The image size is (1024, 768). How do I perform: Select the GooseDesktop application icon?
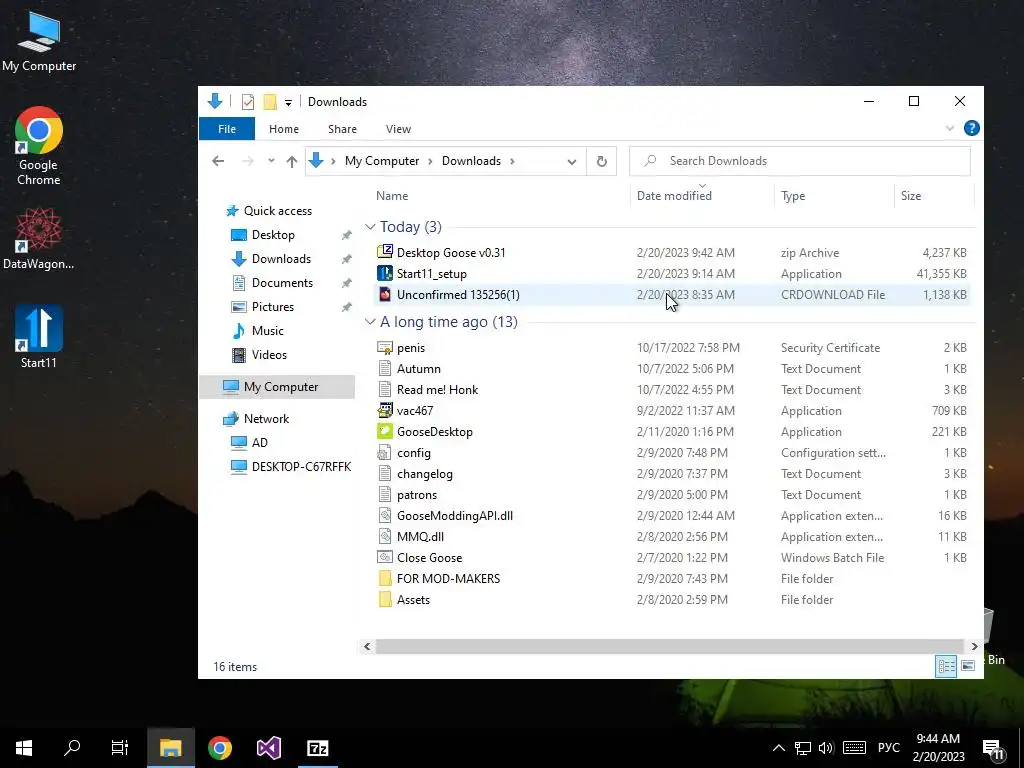(385, 432)
